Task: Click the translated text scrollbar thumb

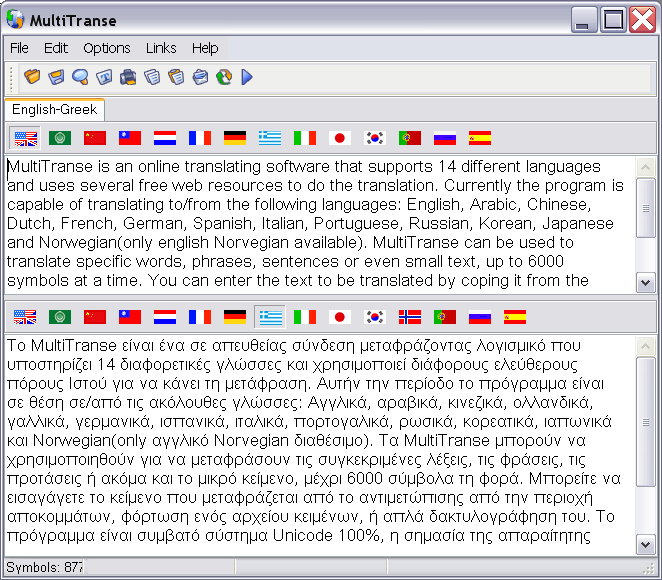Action: point(646,422)
